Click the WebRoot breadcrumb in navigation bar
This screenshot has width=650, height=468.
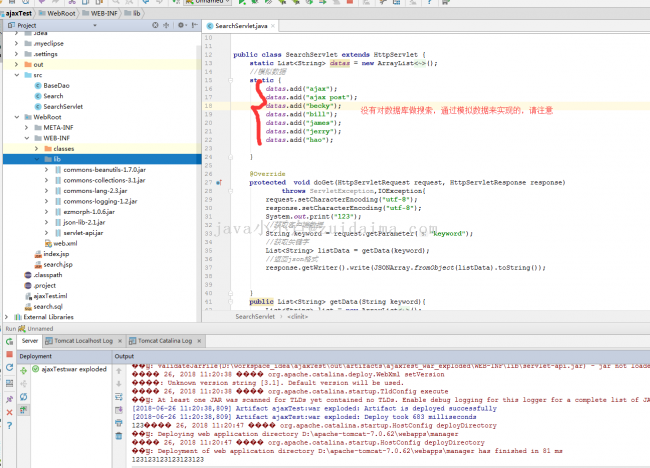tap(57, 13)
